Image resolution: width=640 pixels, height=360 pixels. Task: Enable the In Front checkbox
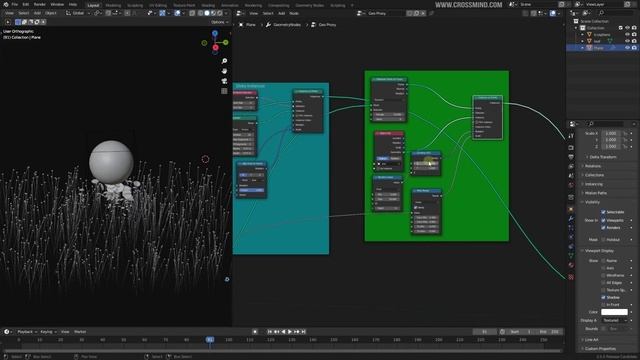603,305
